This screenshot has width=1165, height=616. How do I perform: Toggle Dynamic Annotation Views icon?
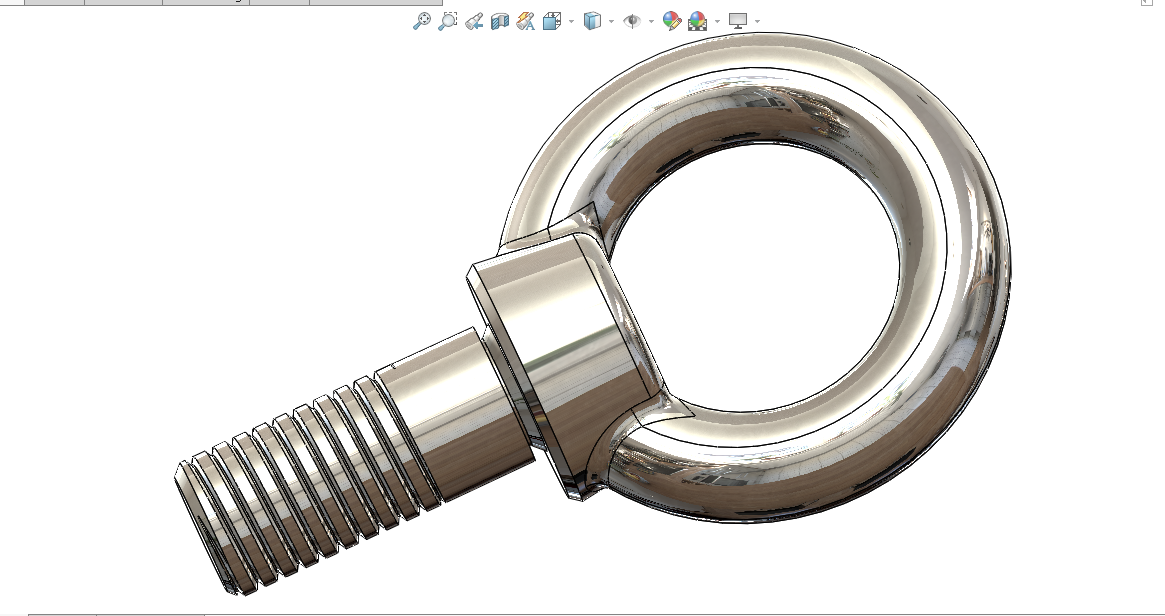[x=525, y=21]
